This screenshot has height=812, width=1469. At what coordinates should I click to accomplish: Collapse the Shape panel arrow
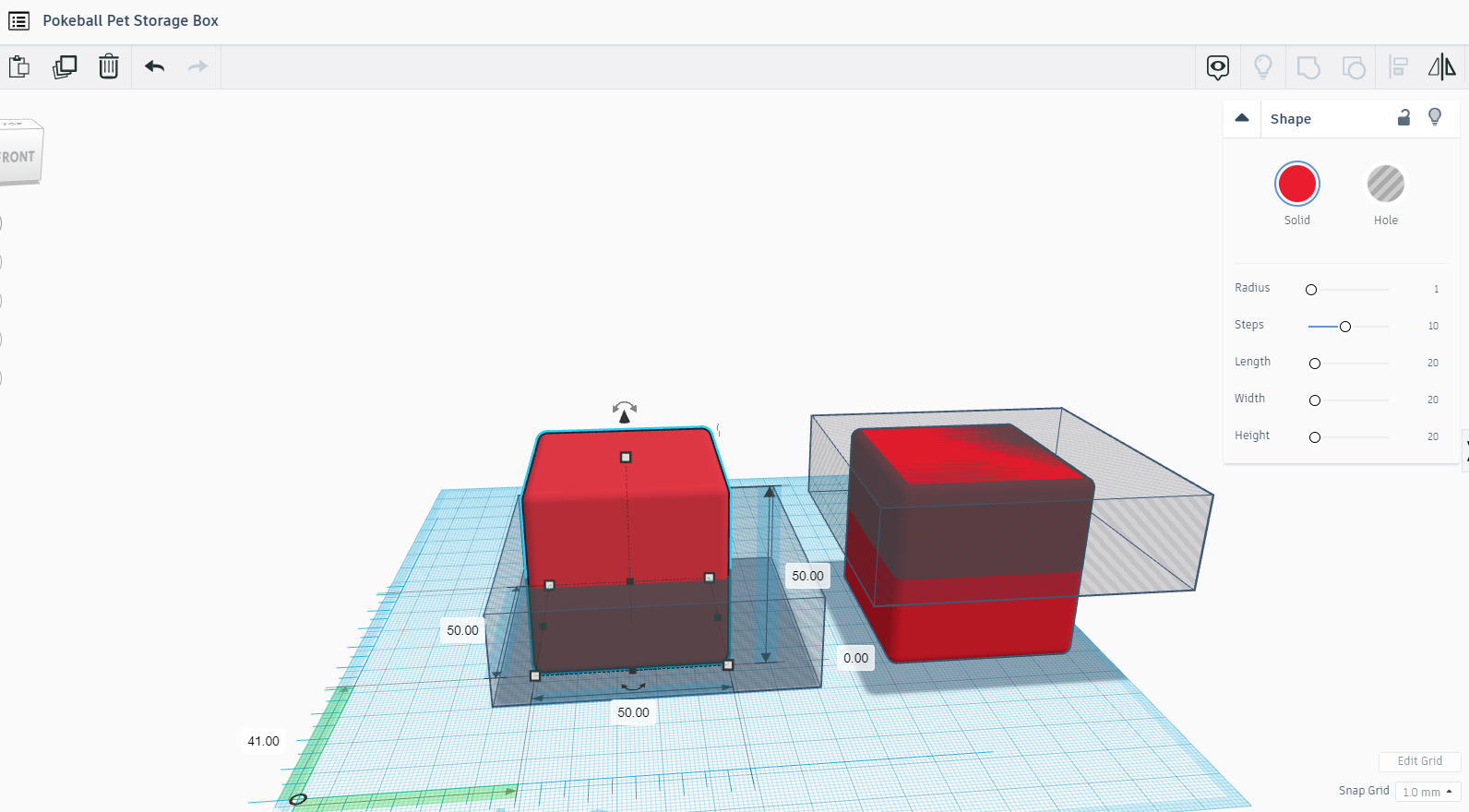coord(1242,117)
